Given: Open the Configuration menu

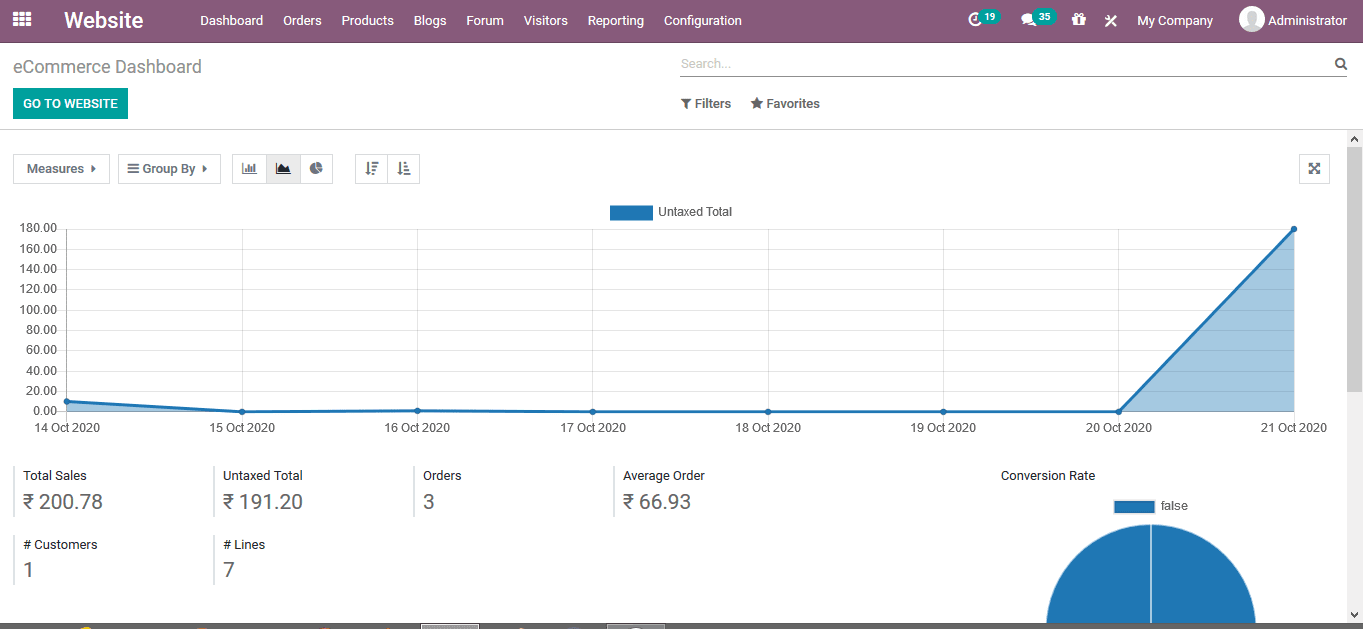Looking at the screenshot, I should 703,20.
